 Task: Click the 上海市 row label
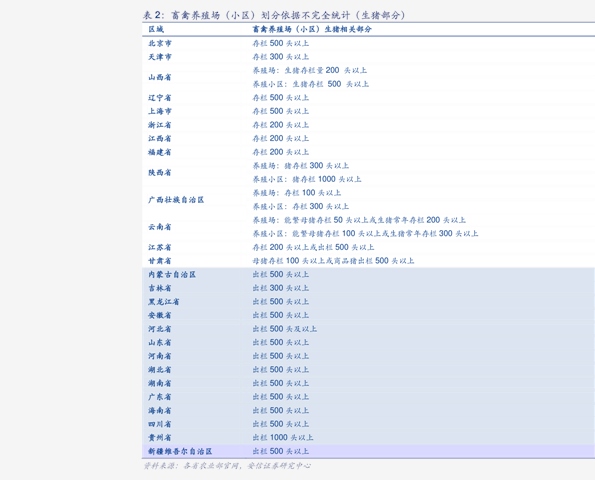pyautogui.click(x=160, y=111)
